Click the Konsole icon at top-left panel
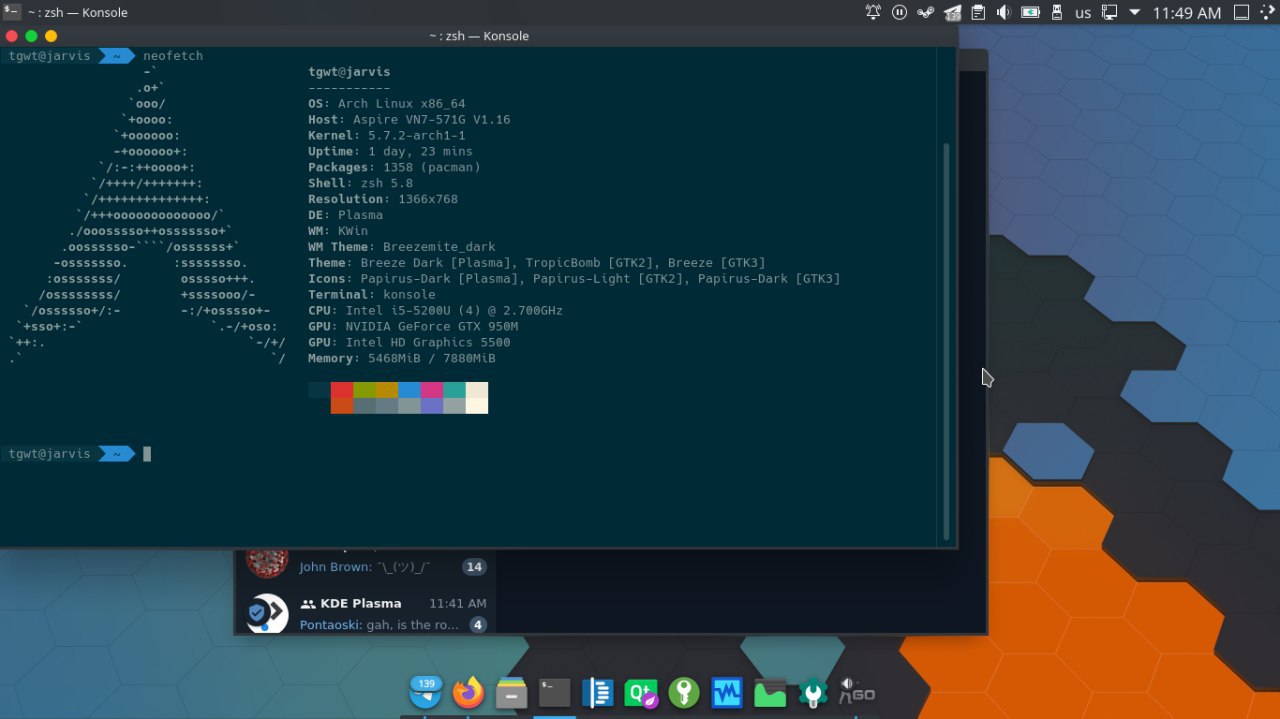The width and height of the screenshot is (1280, 719). [x=12, y=12]
